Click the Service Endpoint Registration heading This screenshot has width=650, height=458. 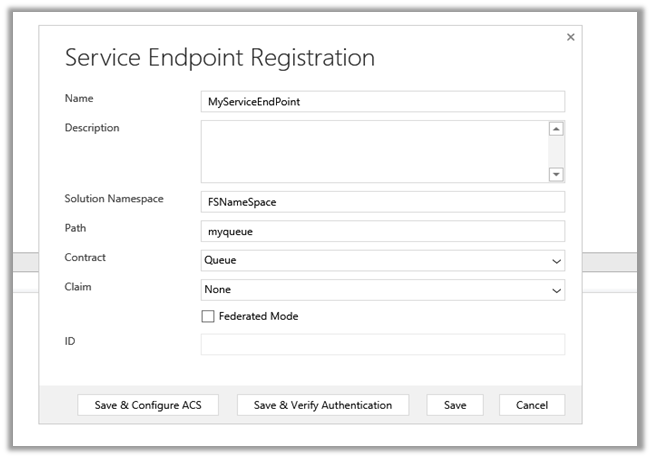(x=220, y=57)
